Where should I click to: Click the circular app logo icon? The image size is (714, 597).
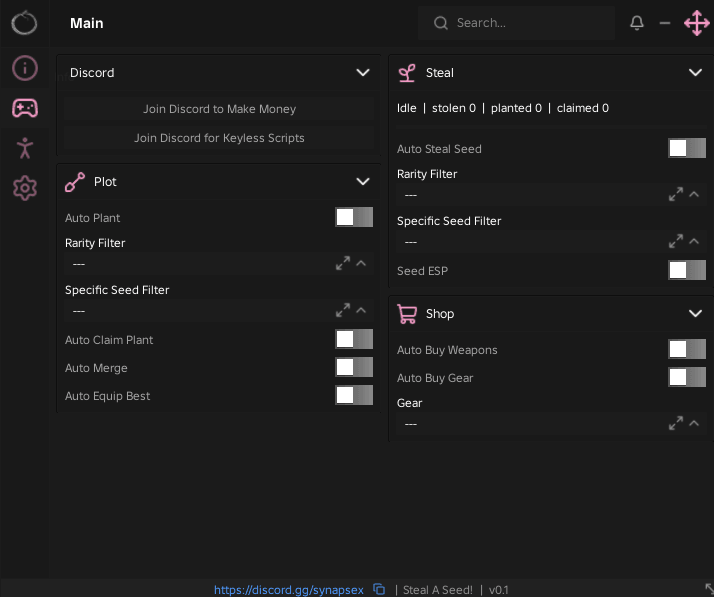pyautogui.click(x=24, y=23)
